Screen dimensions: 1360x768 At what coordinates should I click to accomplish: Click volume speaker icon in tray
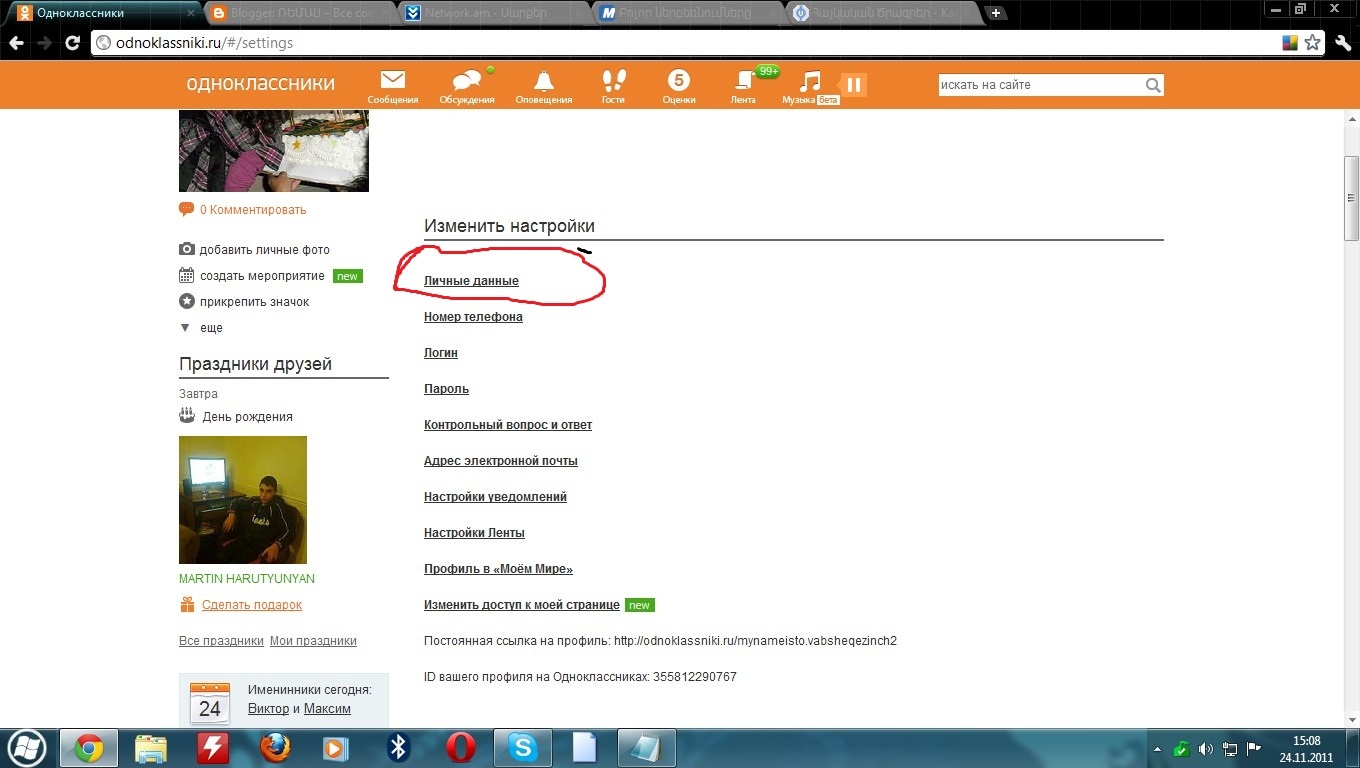tap(1205, 749)
